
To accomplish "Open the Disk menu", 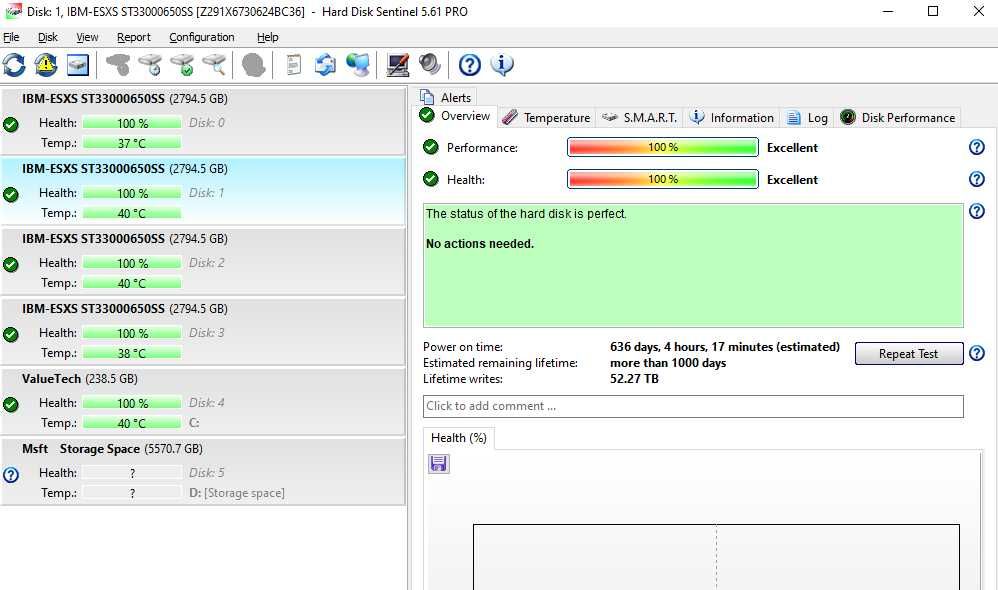I will pyautogui.click(x=48, y=37).
